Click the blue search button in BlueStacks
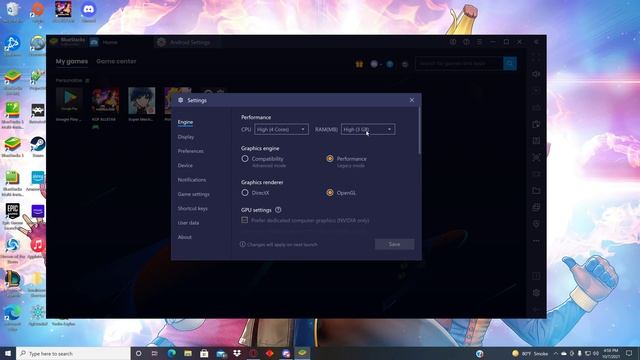This screenshot has height=360, width=640. (x=510, y=64)
